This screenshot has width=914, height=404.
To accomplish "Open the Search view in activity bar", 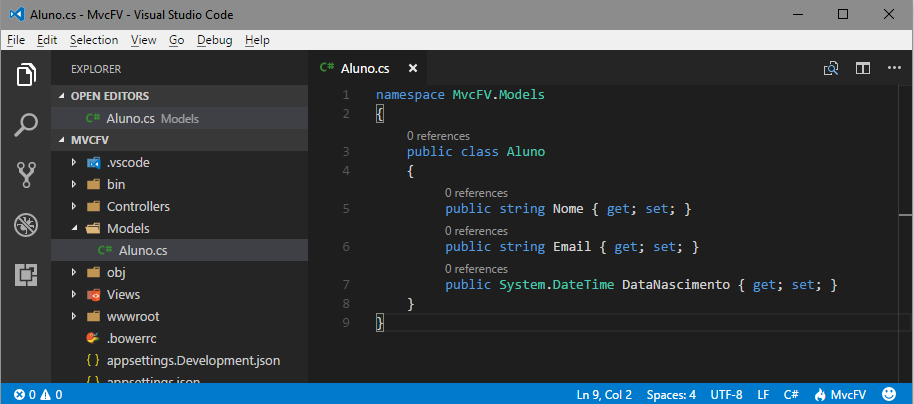I will click(26, 125).
